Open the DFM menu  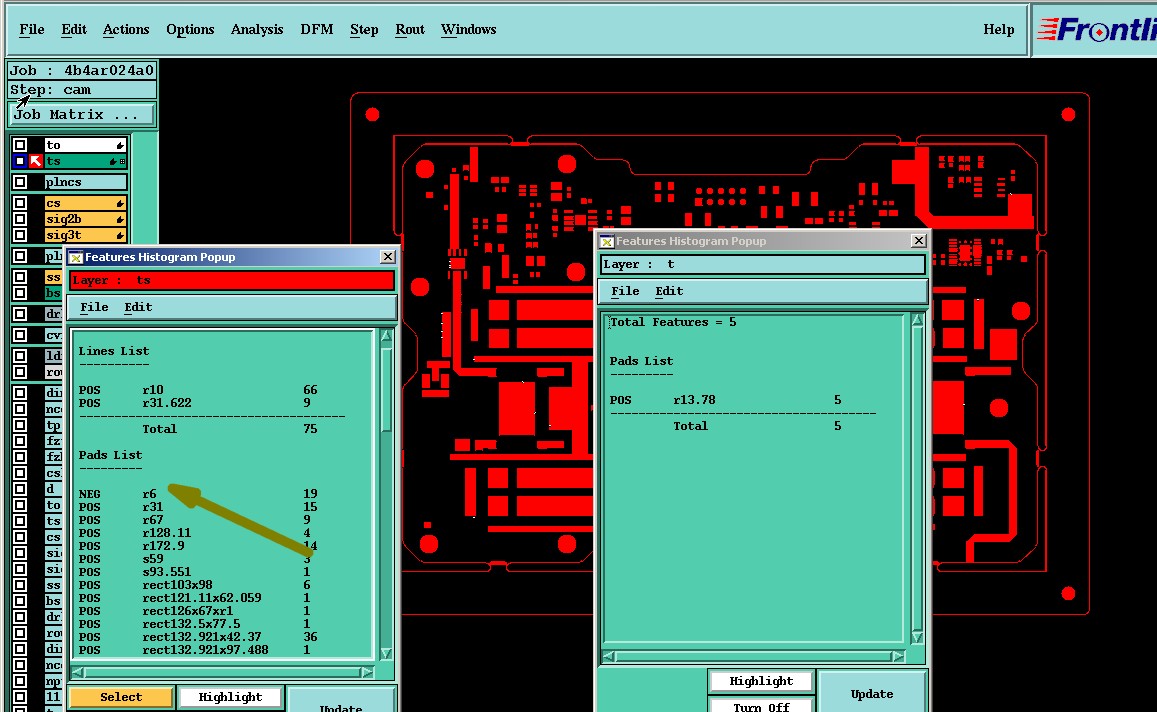317,30
